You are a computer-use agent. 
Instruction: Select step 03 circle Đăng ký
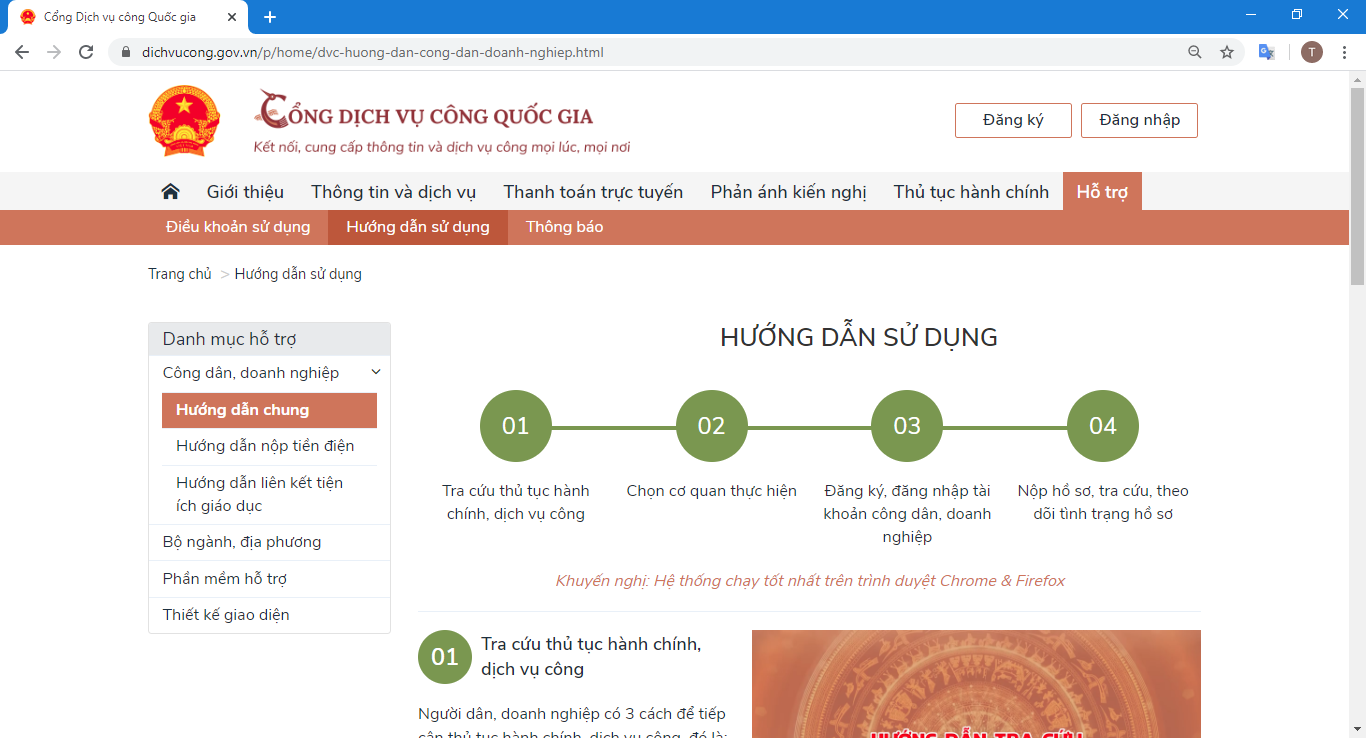[907, 426]
